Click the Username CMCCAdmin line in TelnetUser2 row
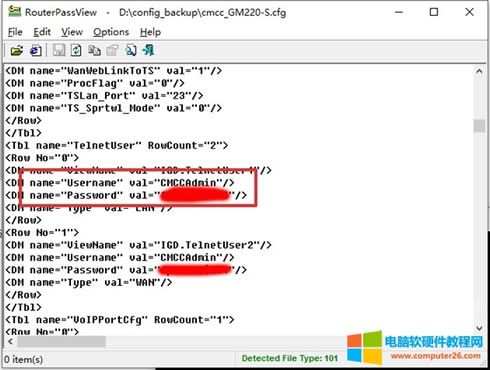The height and width of the screenshot is (370, 490). tap(120, 257)
